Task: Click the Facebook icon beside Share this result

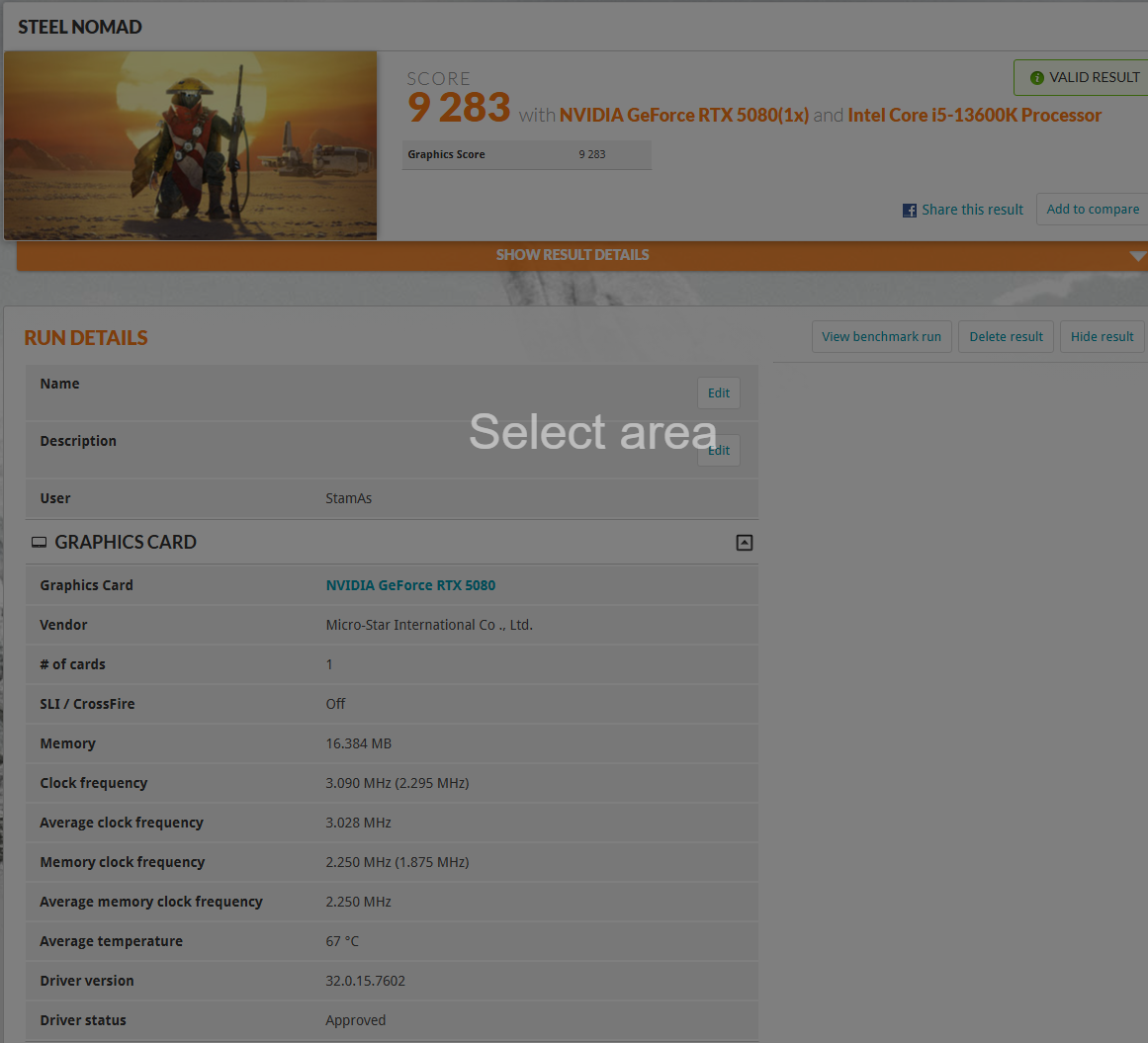Action: [x=909, y=211]
